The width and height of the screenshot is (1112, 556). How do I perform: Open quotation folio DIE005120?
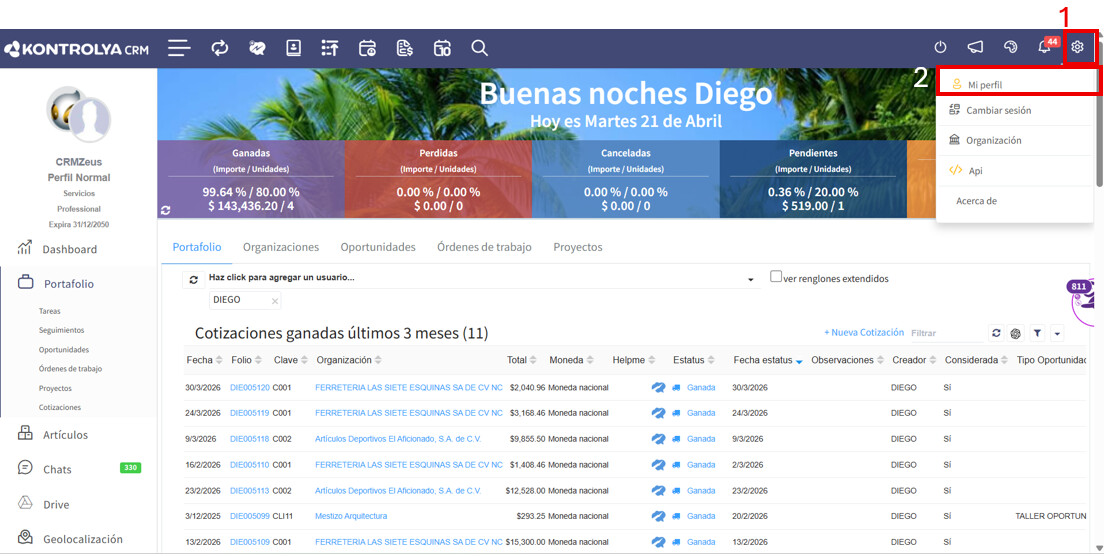click(x=249, y=387)
